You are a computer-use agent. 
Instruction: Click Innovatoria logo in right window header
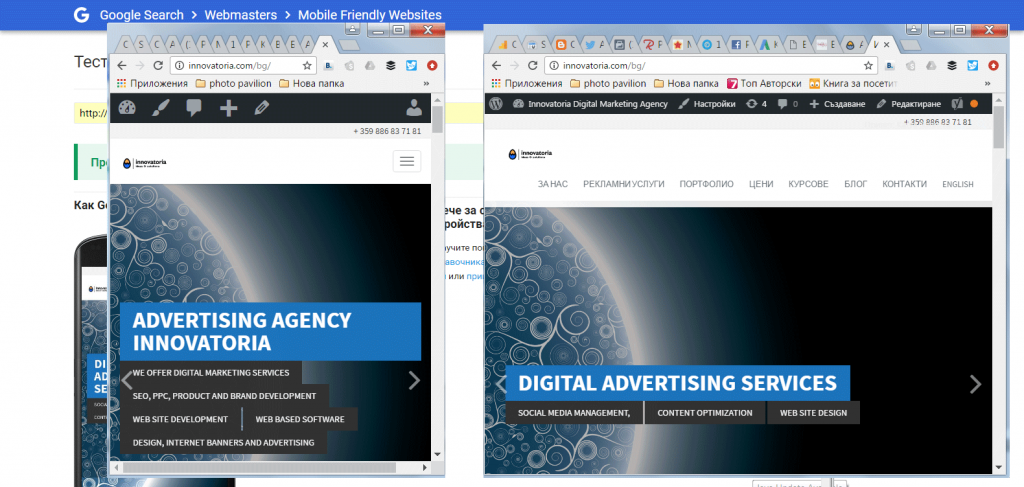click(x=530, y=154)
